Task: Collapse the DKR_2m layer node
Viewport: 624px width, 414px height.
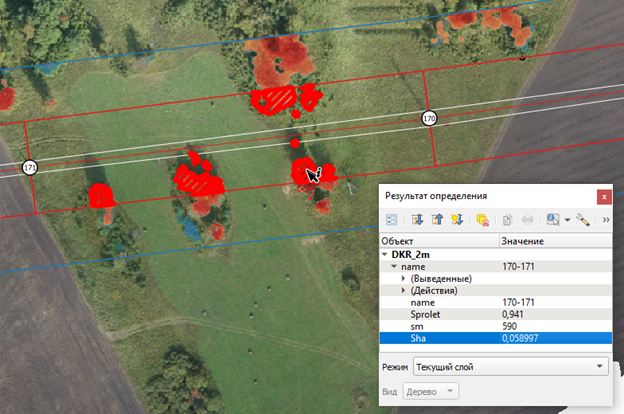Action: point(384,254)
